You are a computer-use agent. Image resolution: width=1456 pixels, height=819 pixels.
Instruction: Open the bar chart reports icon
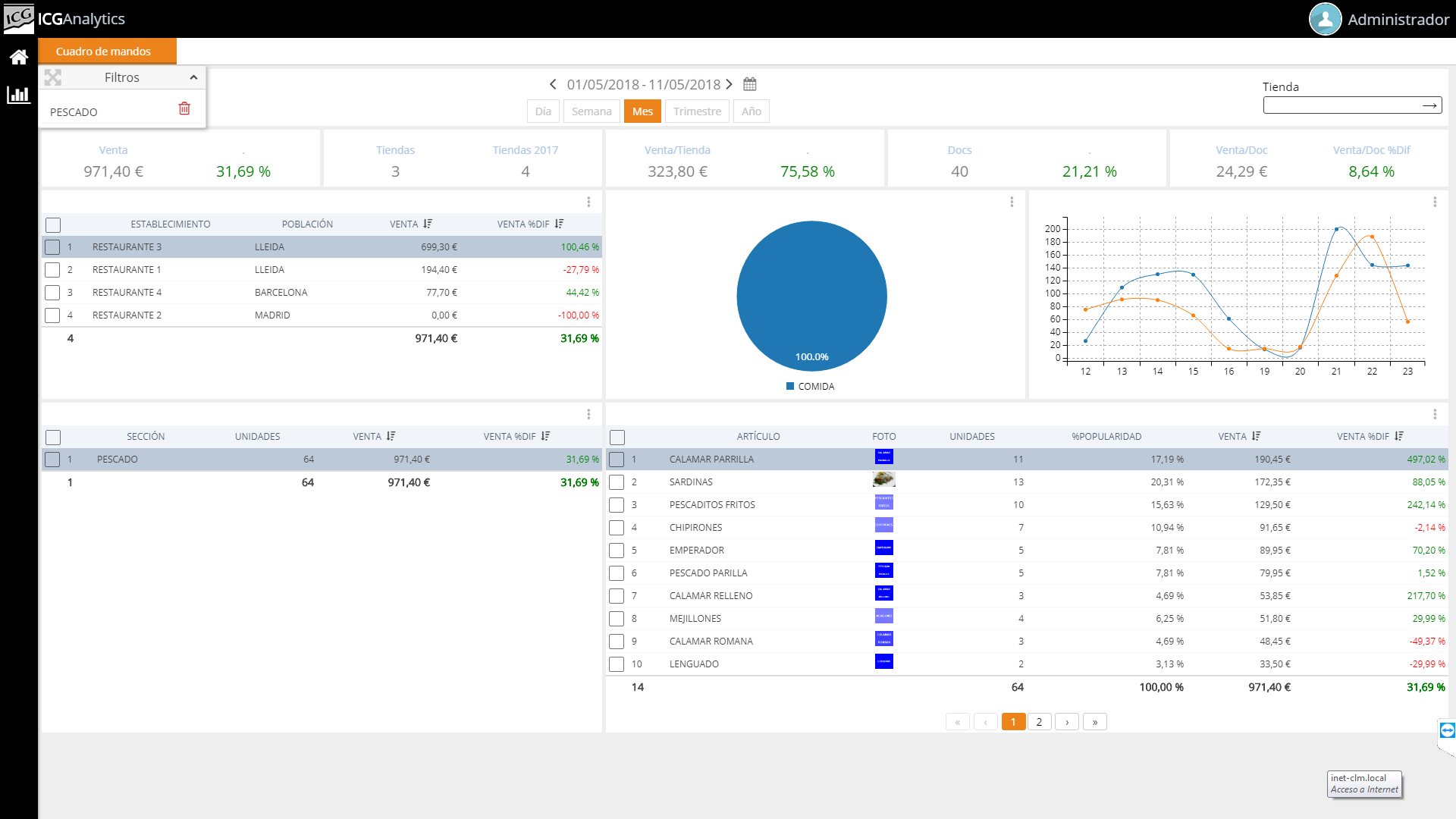click(18, 95)
